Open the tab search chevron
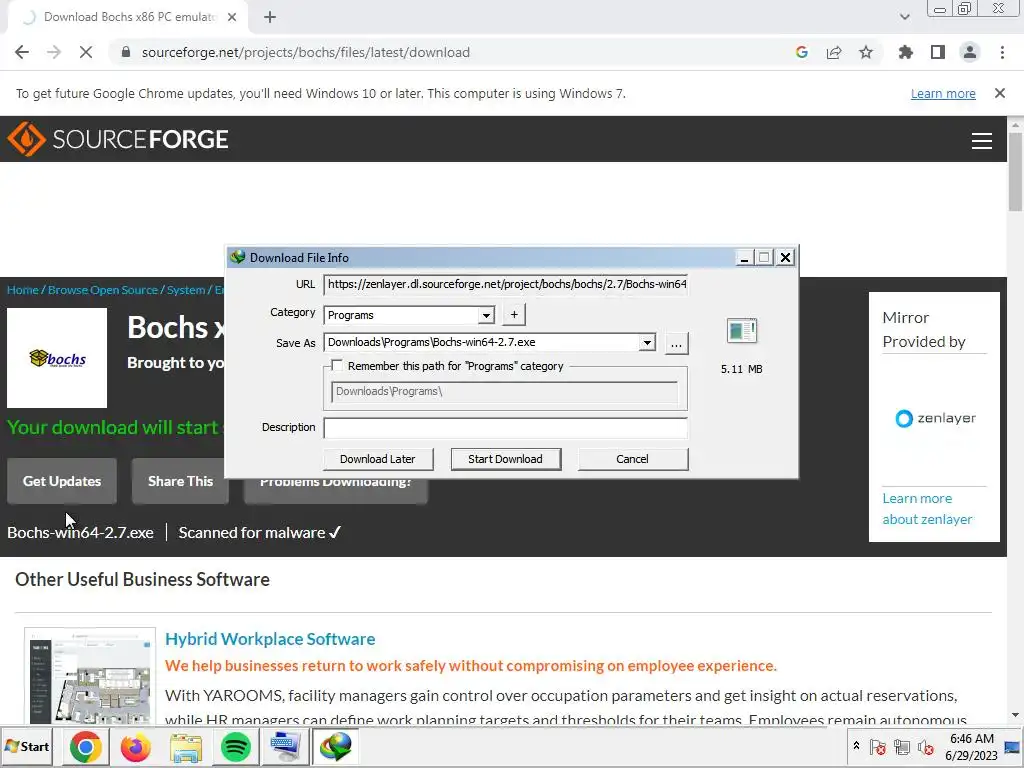1024x768 pixels. pyautogui.click(x=904, y=17)
